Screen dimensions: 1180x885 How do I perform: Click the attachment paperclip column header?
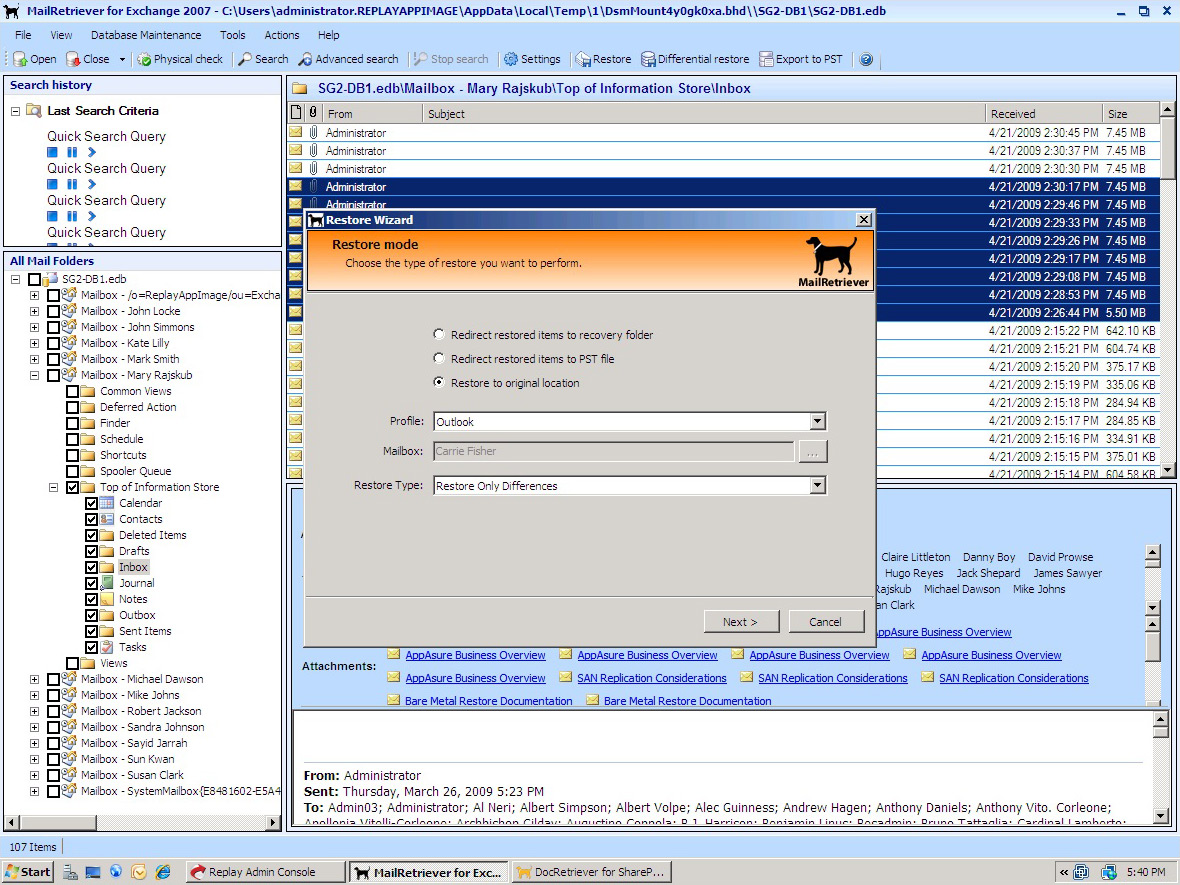pos(313,113)
